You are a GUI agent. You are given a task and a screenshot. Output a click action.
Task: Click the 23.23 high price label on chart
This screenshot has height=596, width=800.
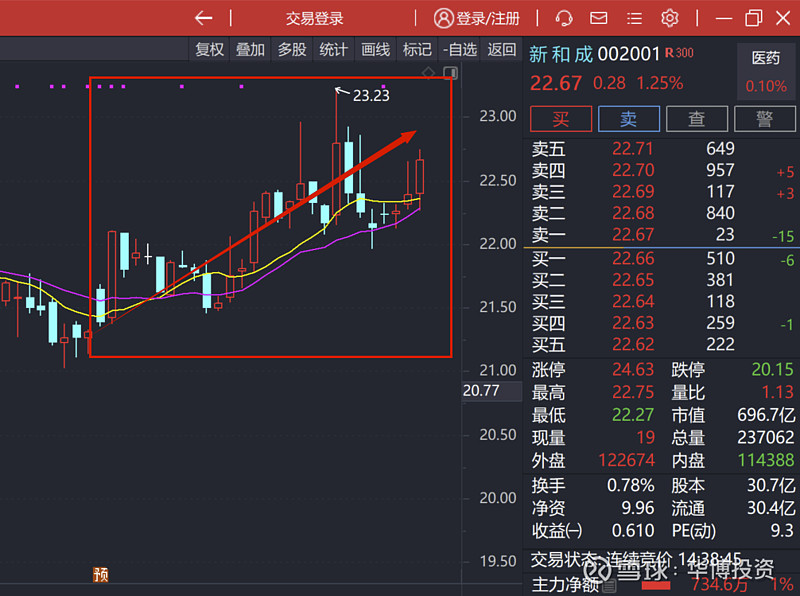[371, 96]
